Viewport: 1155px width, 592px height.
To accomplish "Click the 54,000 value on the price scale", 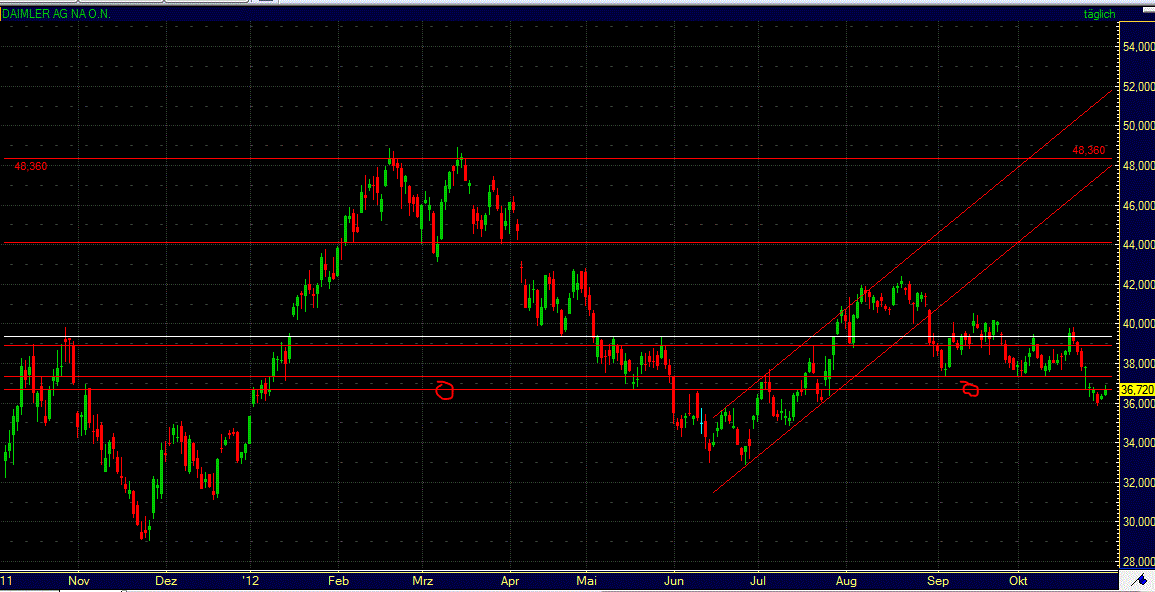I will [x=1138, y=44].
